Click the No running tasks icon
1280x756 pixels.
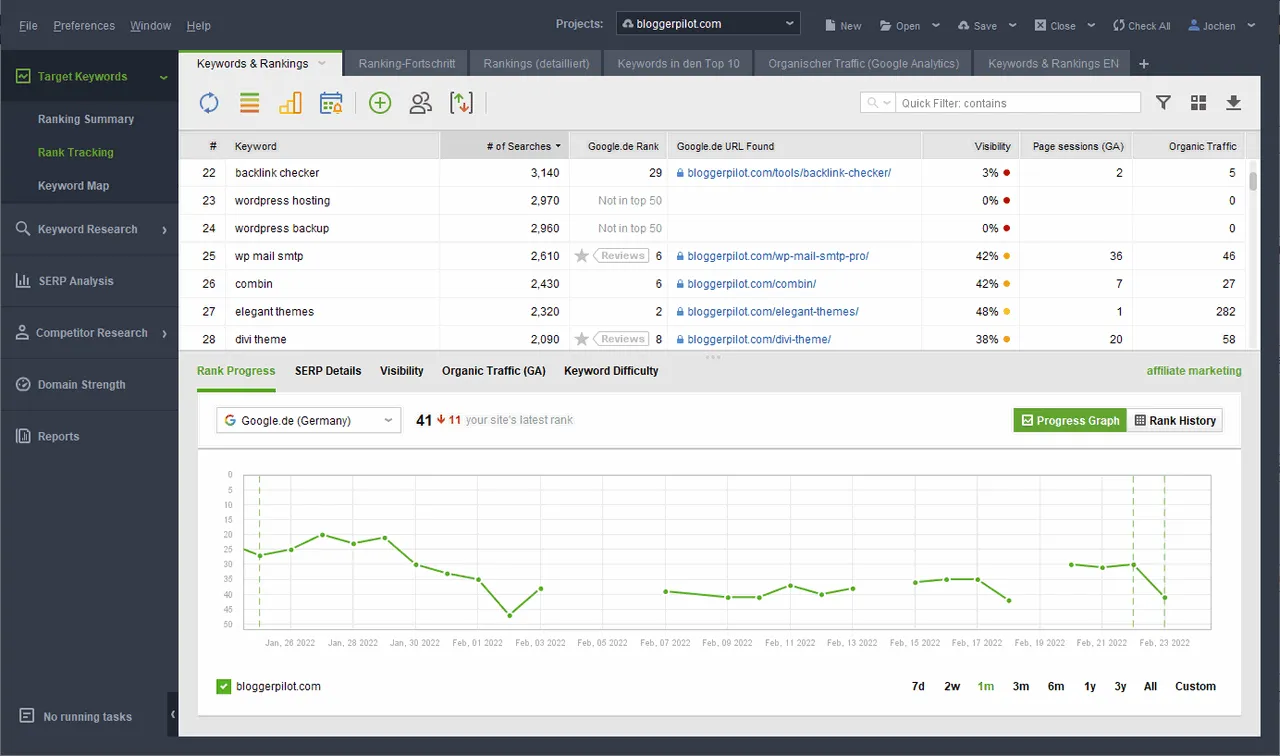pyautogui.click(x=27, y=716)
